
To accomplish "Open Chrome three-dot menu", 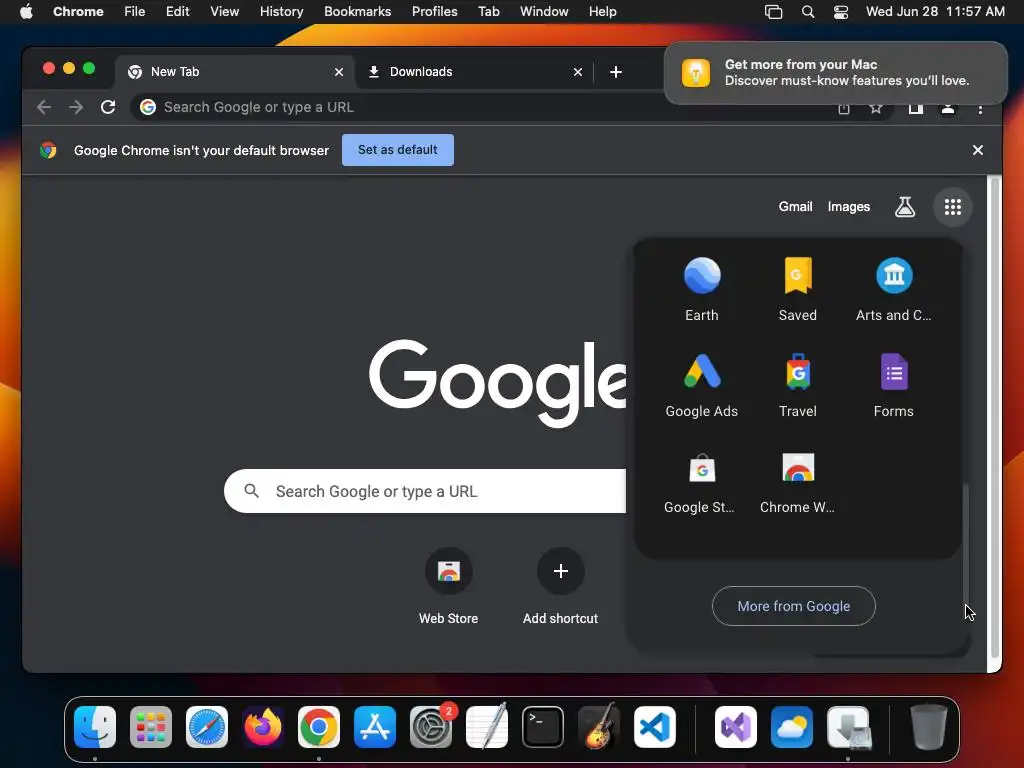I will 980,109.
